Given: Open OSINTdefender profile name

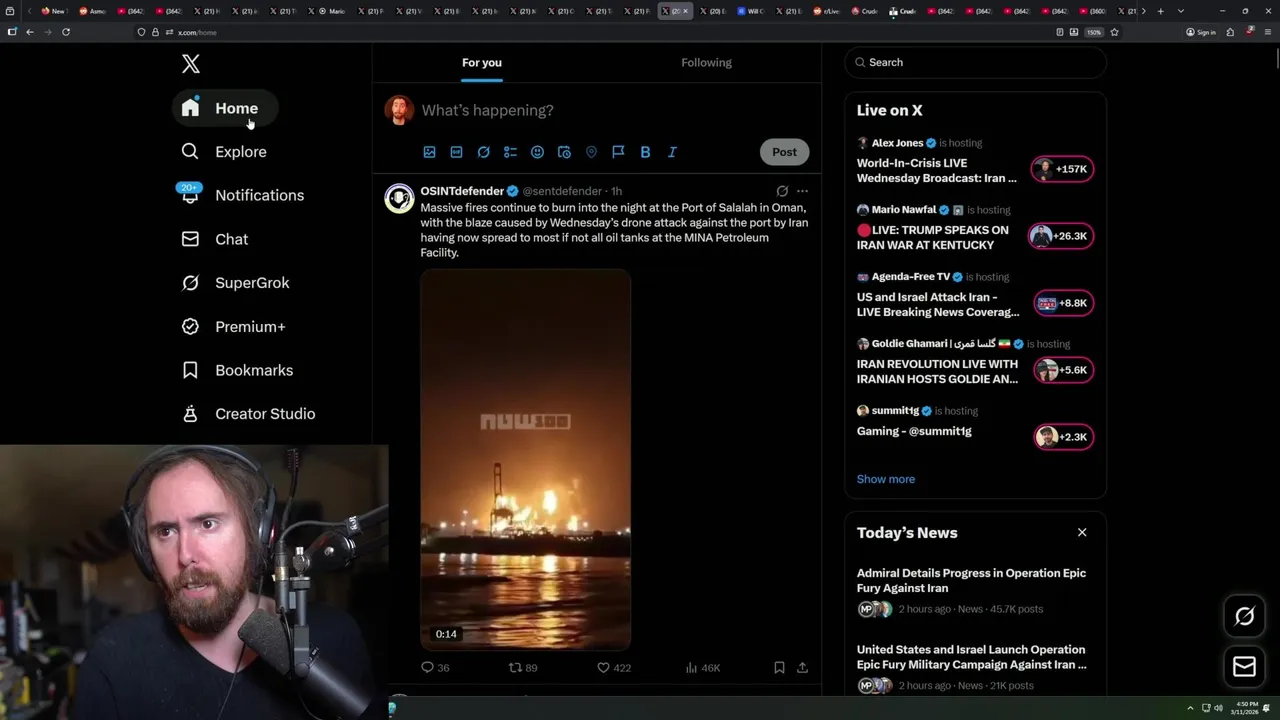Looking at the screenshot, I should (462, 191).
